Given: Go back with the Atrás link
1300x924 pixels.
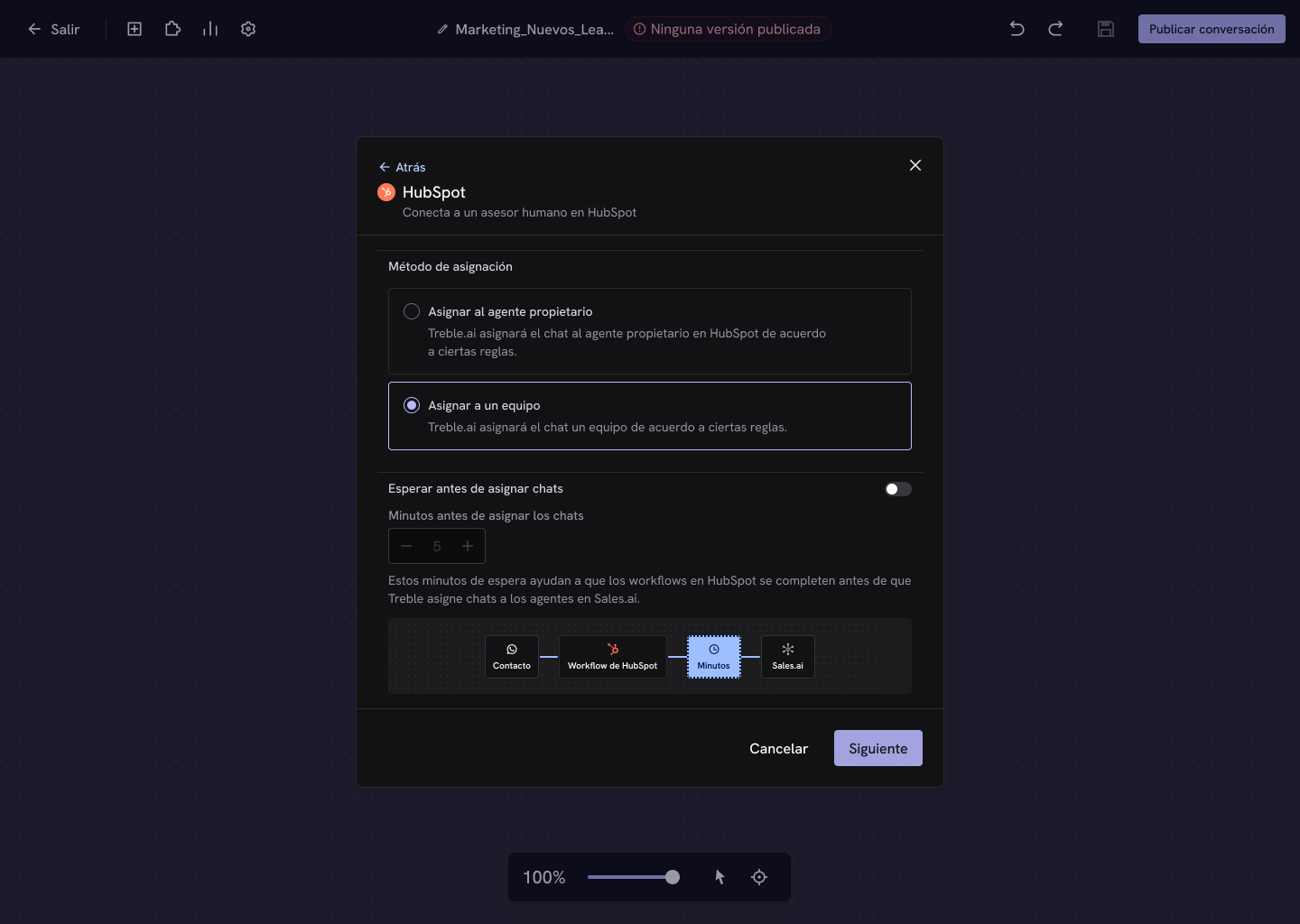Looking at the screenshot, I should 403,167.
